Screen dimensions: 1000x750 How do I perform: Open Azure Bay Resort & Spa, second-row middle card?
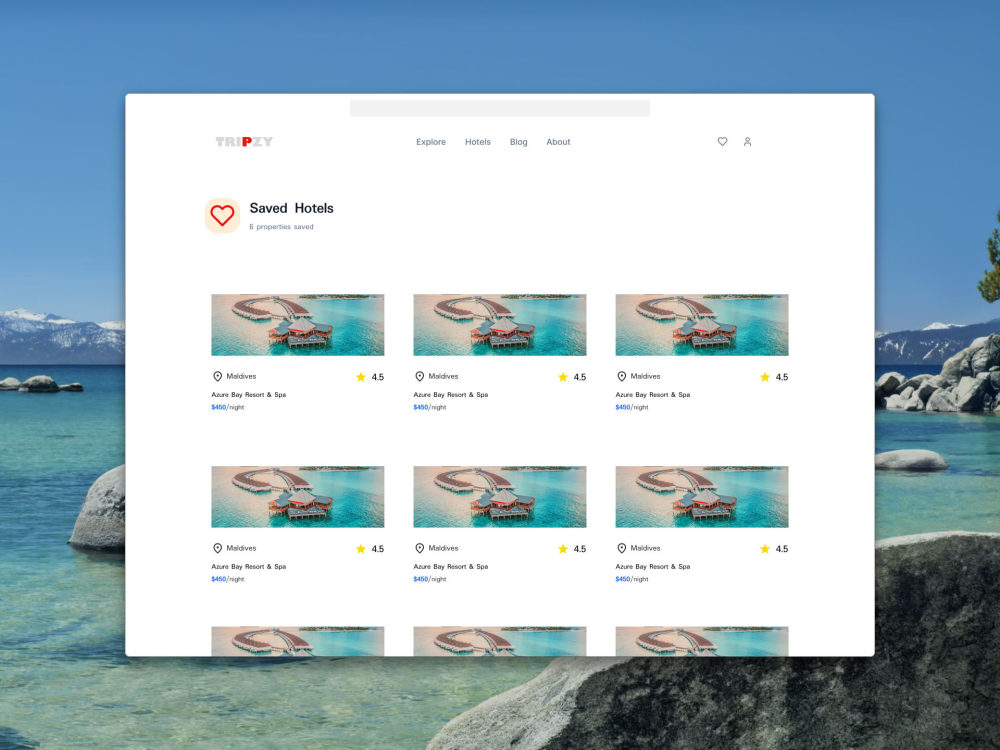click(x=451, y=566)
